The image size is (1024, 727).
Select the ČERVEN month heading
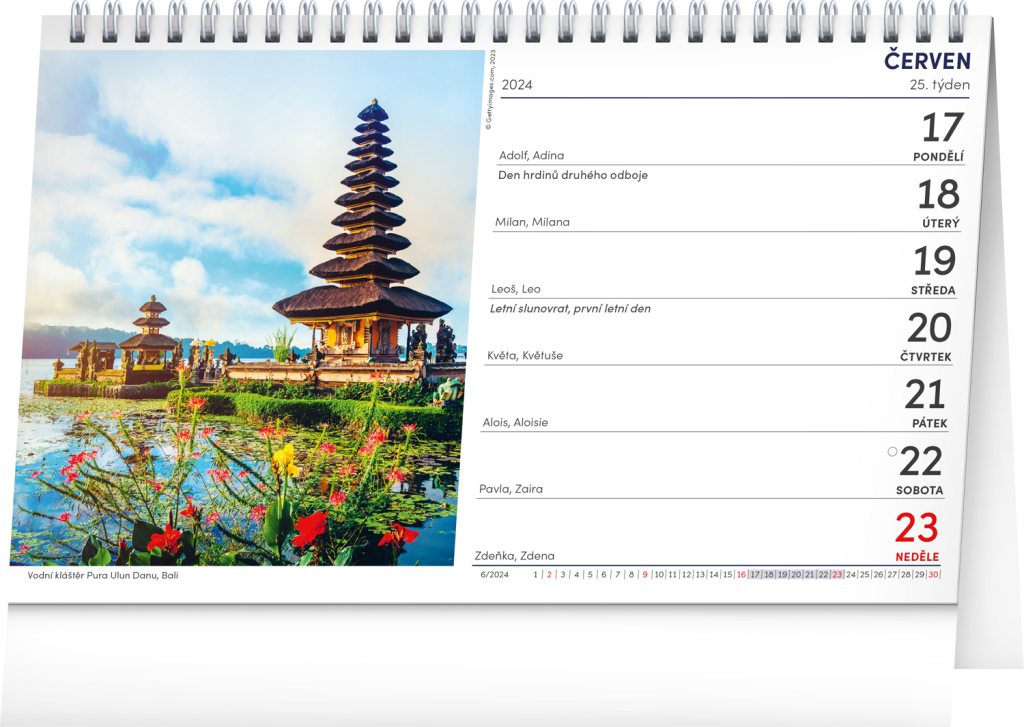[x=927, y=61]
